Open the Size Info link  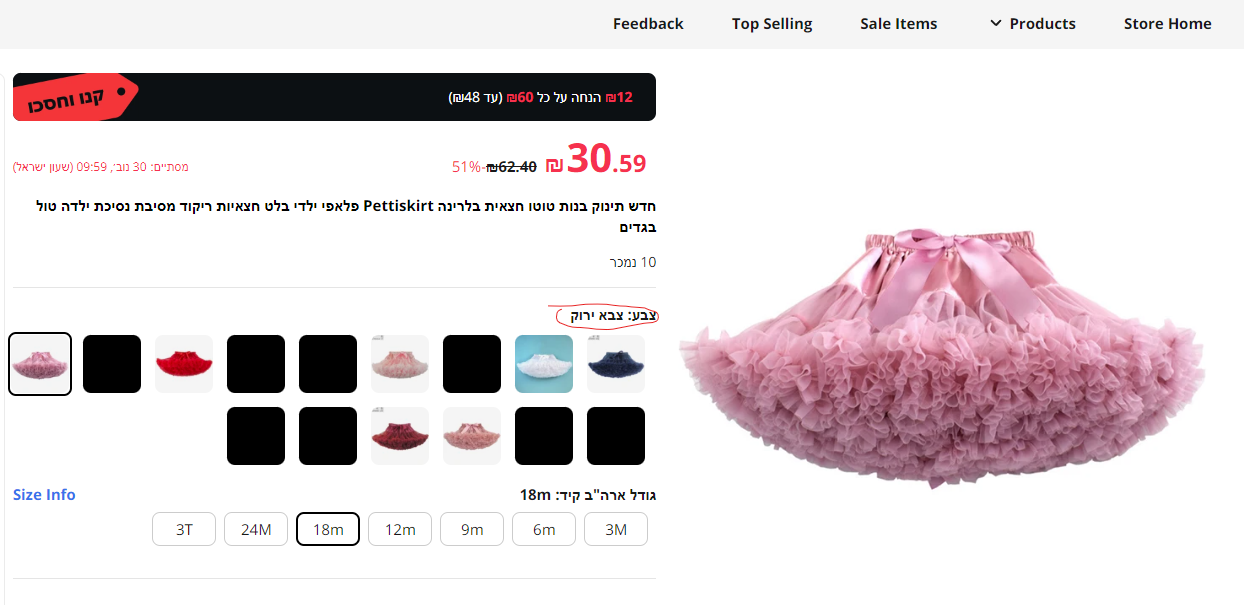point(44,495)
